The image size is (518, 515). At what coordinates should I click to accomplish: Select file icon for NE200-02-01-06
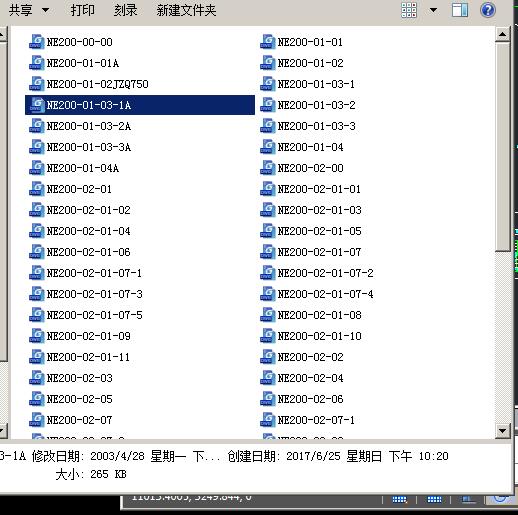pyautogui.click(x=37, y=252)
